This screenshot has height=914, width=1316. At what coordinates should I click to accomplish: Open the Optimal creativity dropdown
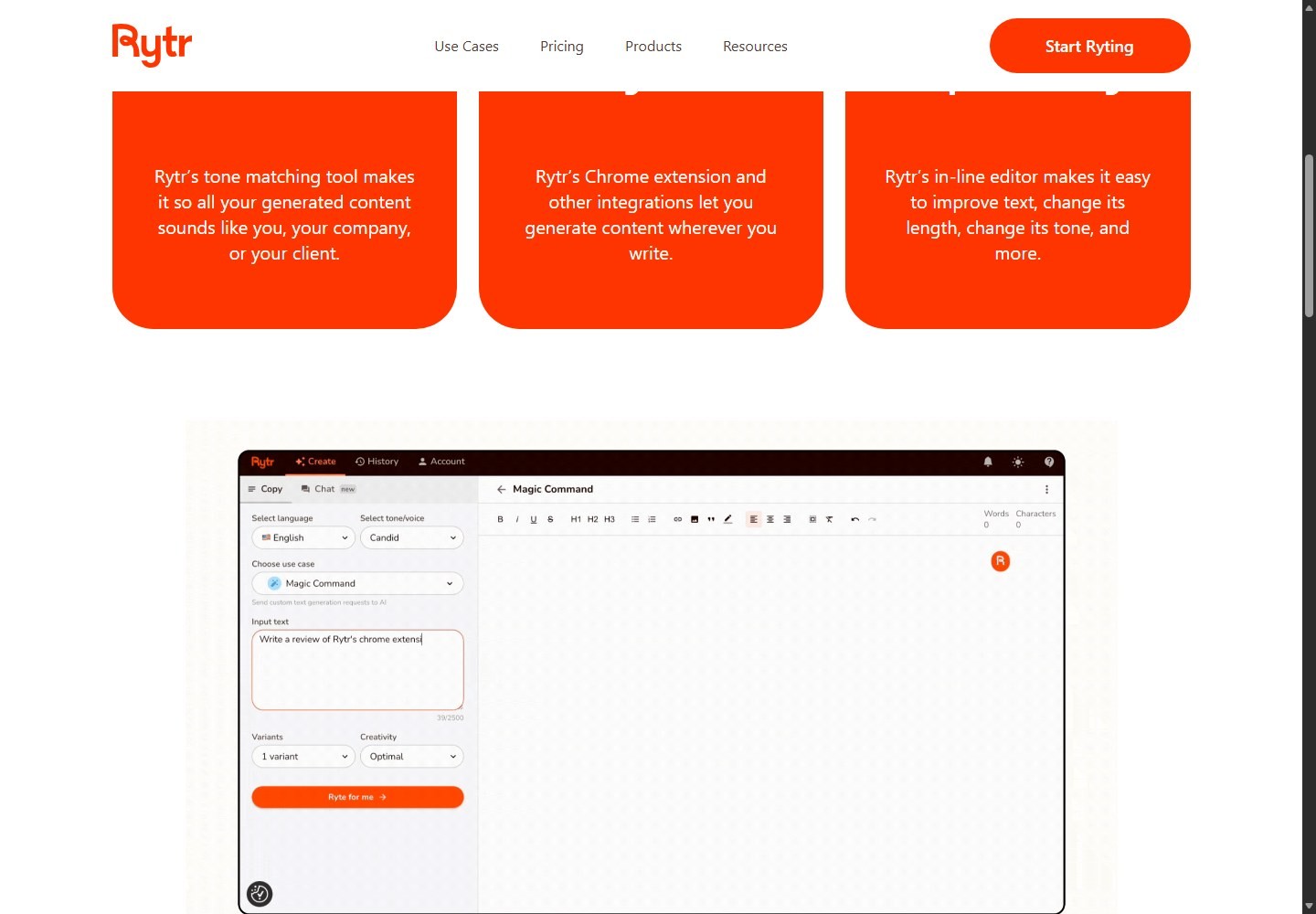click(412, 757)
